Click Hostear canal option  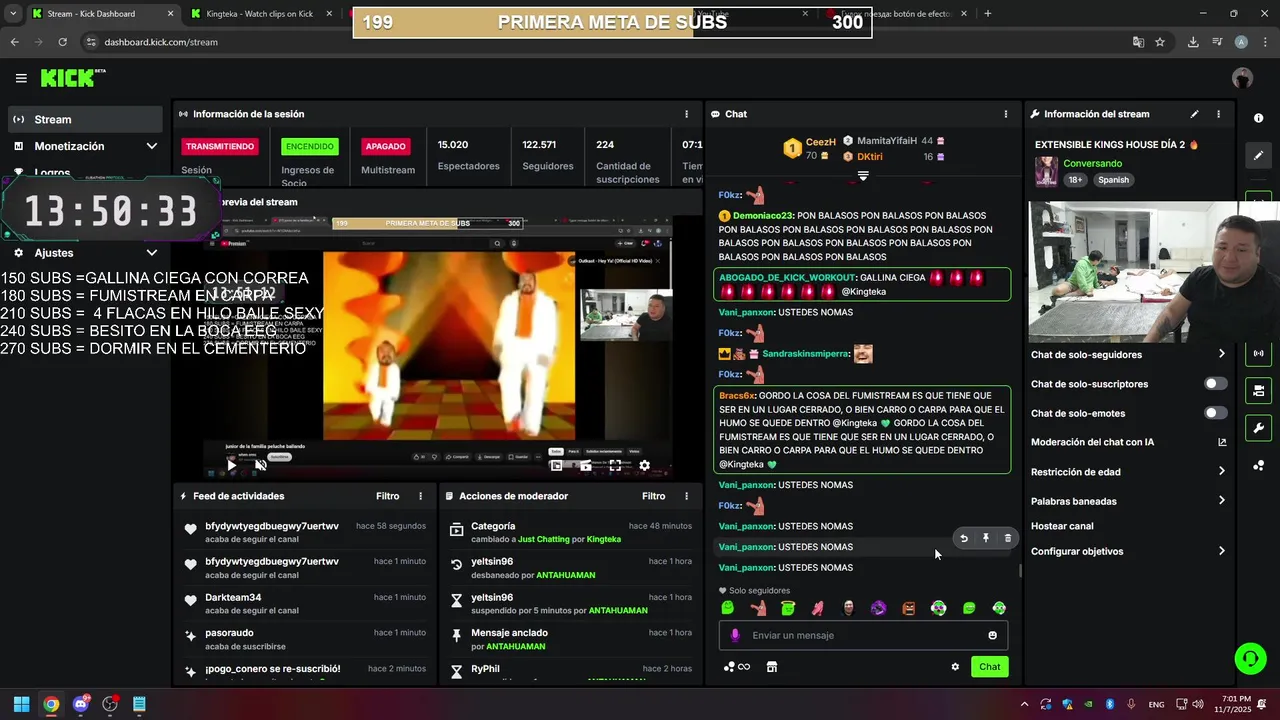(1062, 526)
